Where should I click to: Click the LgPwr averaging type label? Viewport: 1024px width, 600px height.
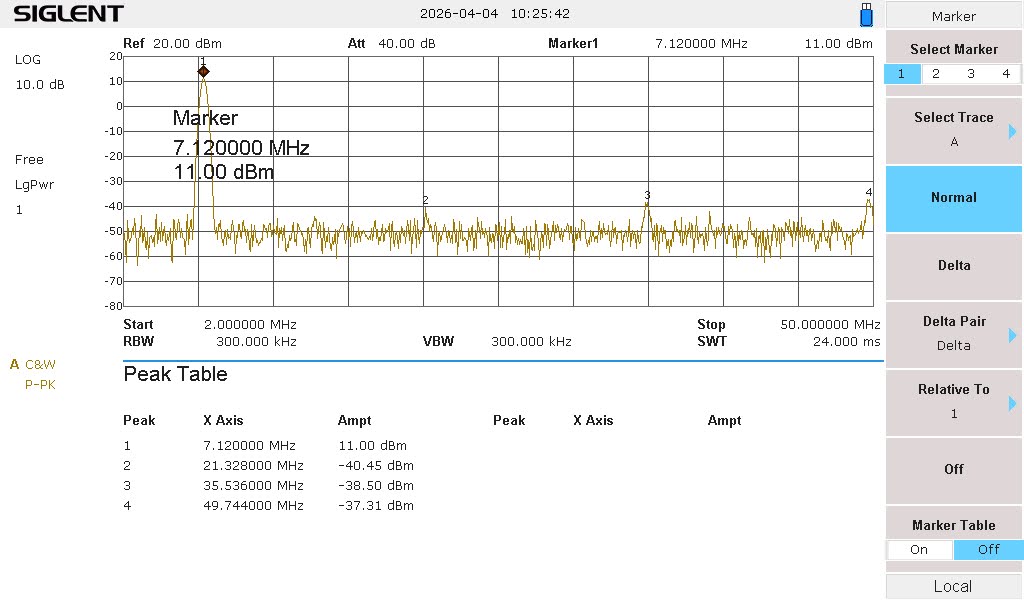click(x=35, y=185)
